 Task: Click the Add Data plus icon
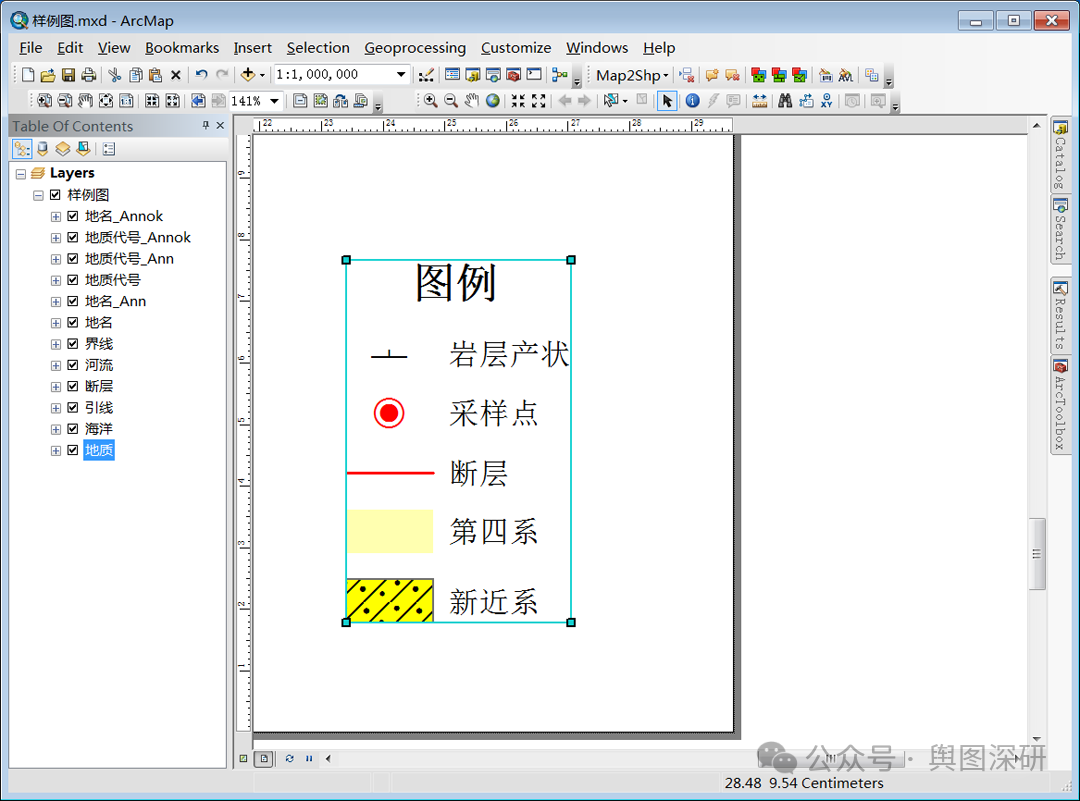(248, 75)
